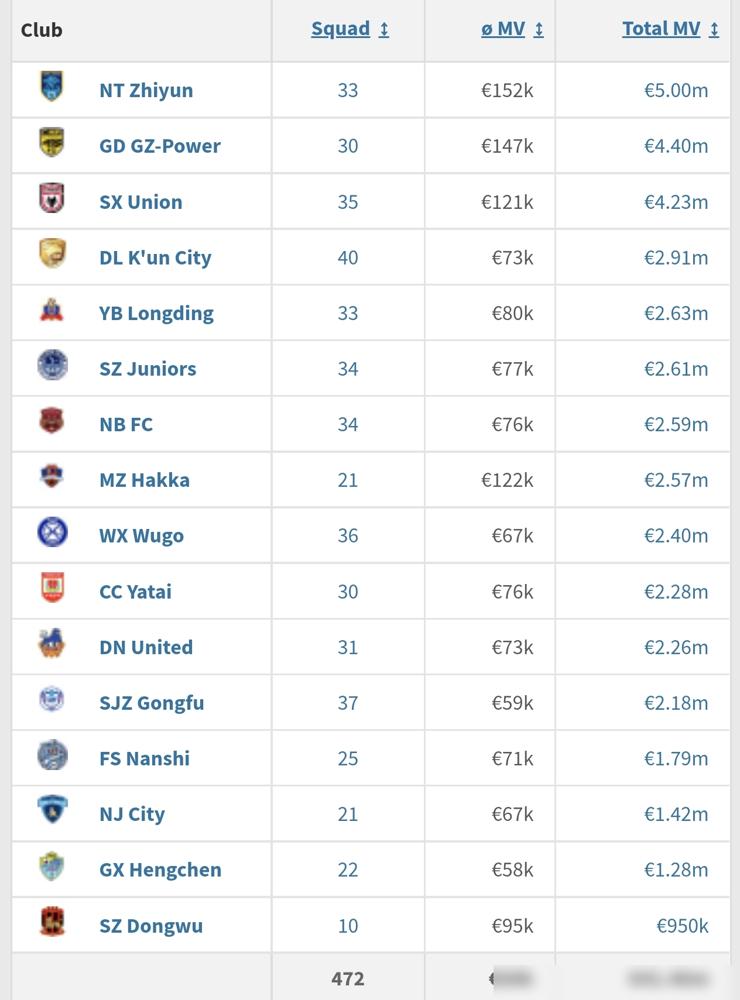Click GX Hengchen total value €1.28m
Screen dimensions: 740x1000
(676, 870)
